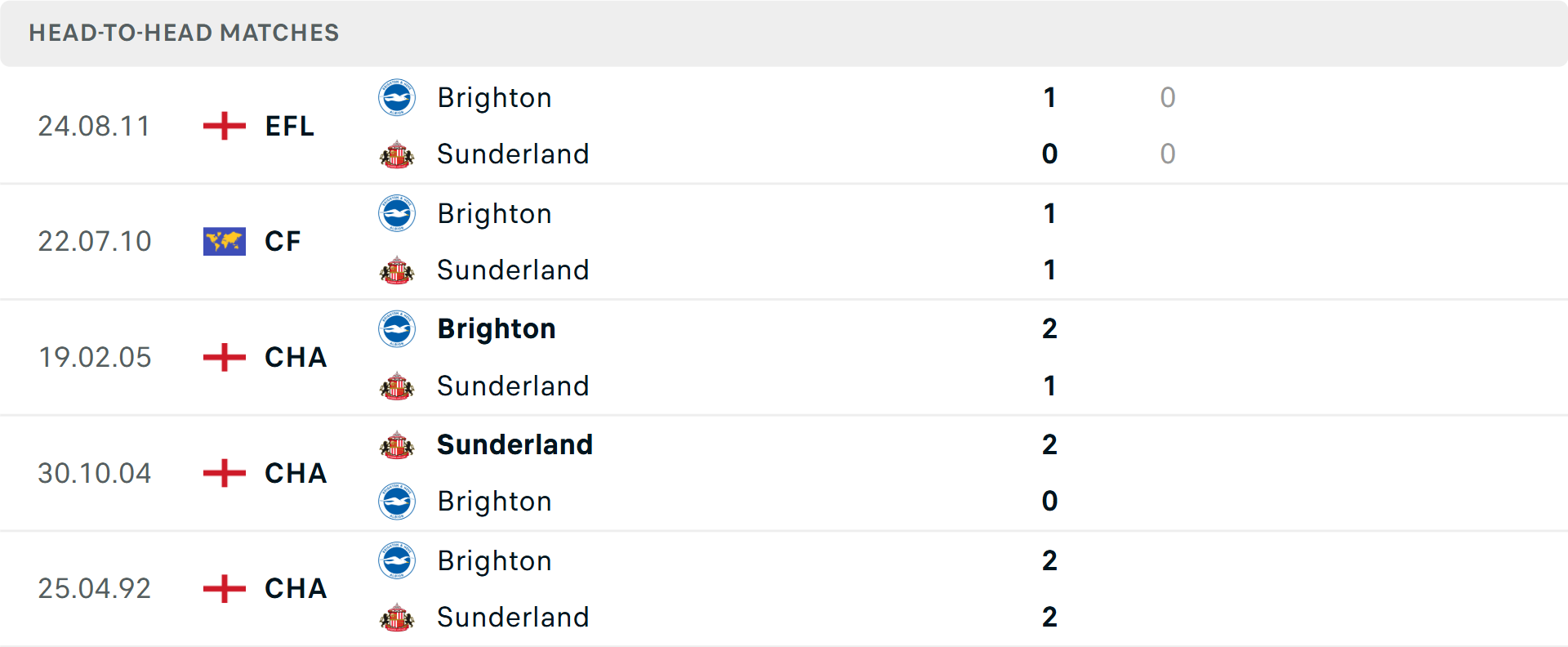Select CF competition label
Image resolution: width=1568 pixels, height=647 pixels.
(x=283, y=242)
